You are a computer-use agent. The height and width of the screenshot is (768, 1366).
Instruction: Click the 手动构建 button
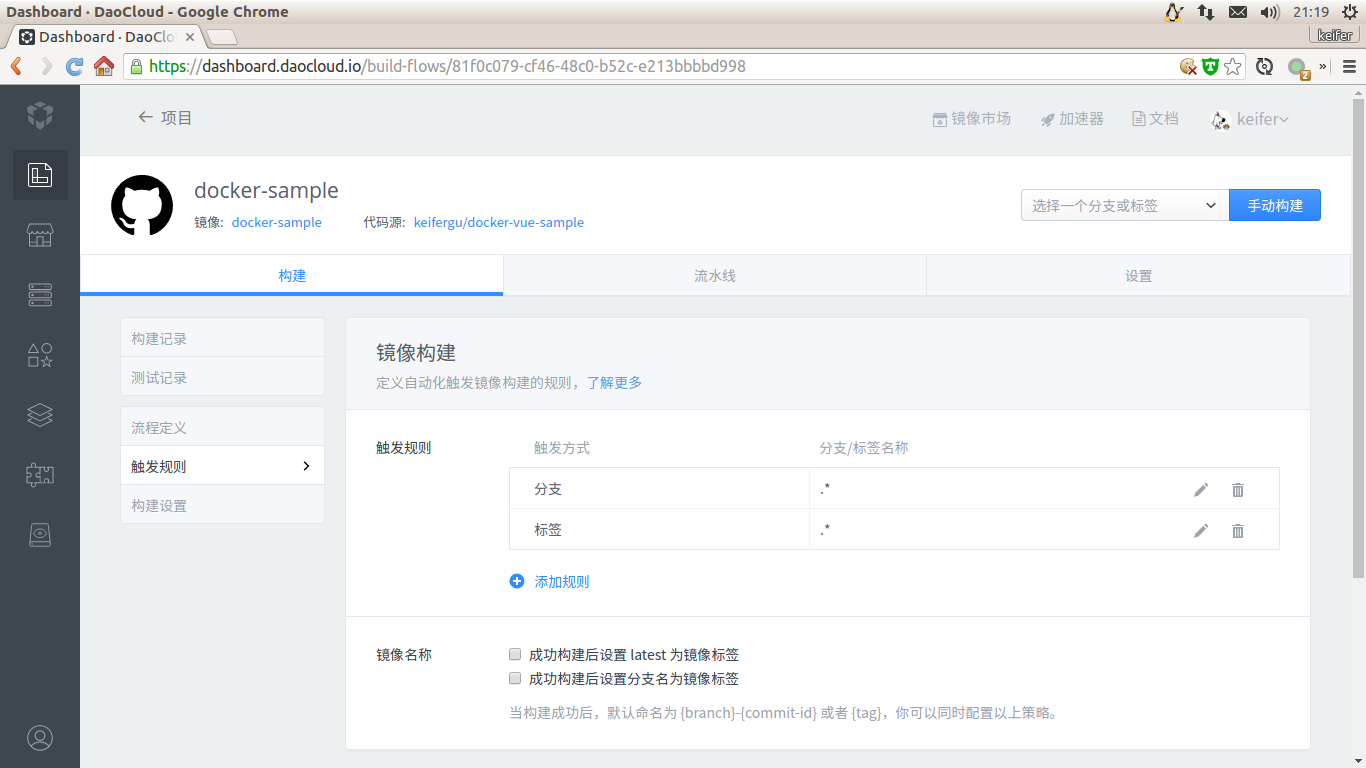[x=1275, y=205]
